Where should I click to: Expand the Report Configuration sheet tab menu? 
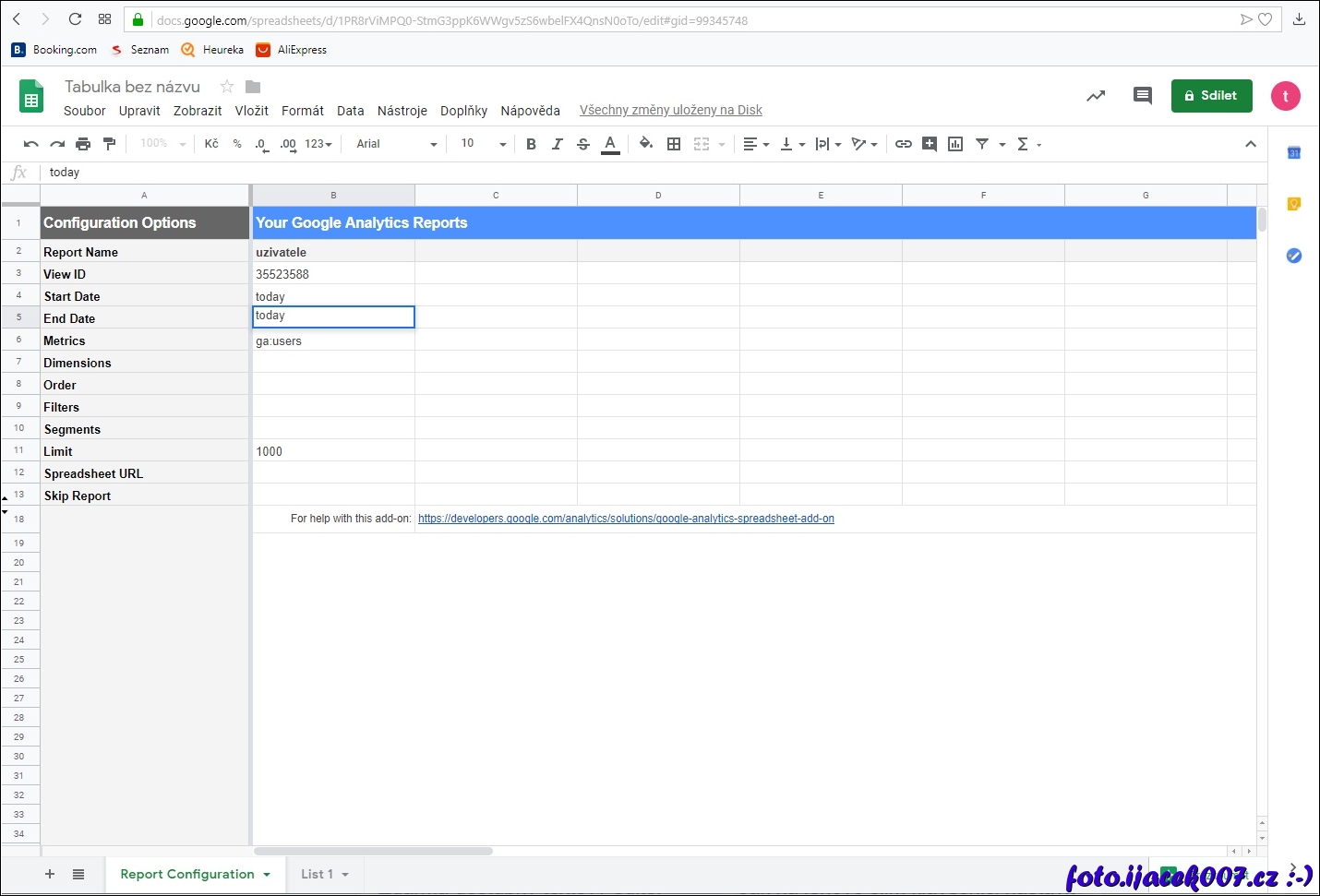click(x=267, y=875)
